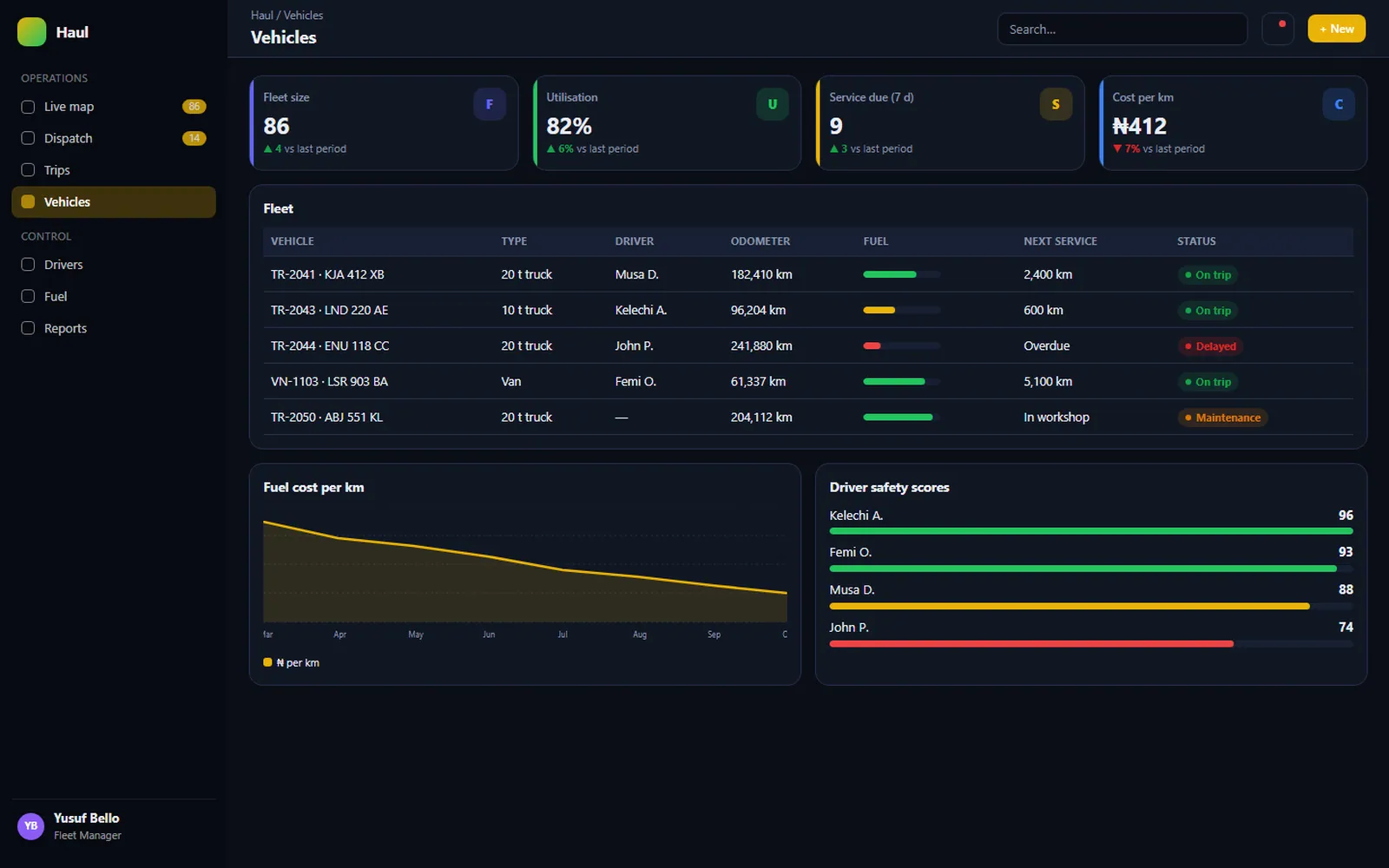Screen dimensions: 1389x868
Task: Select row TR-2041 · KJA 412 XB
Action: (808, 274)
